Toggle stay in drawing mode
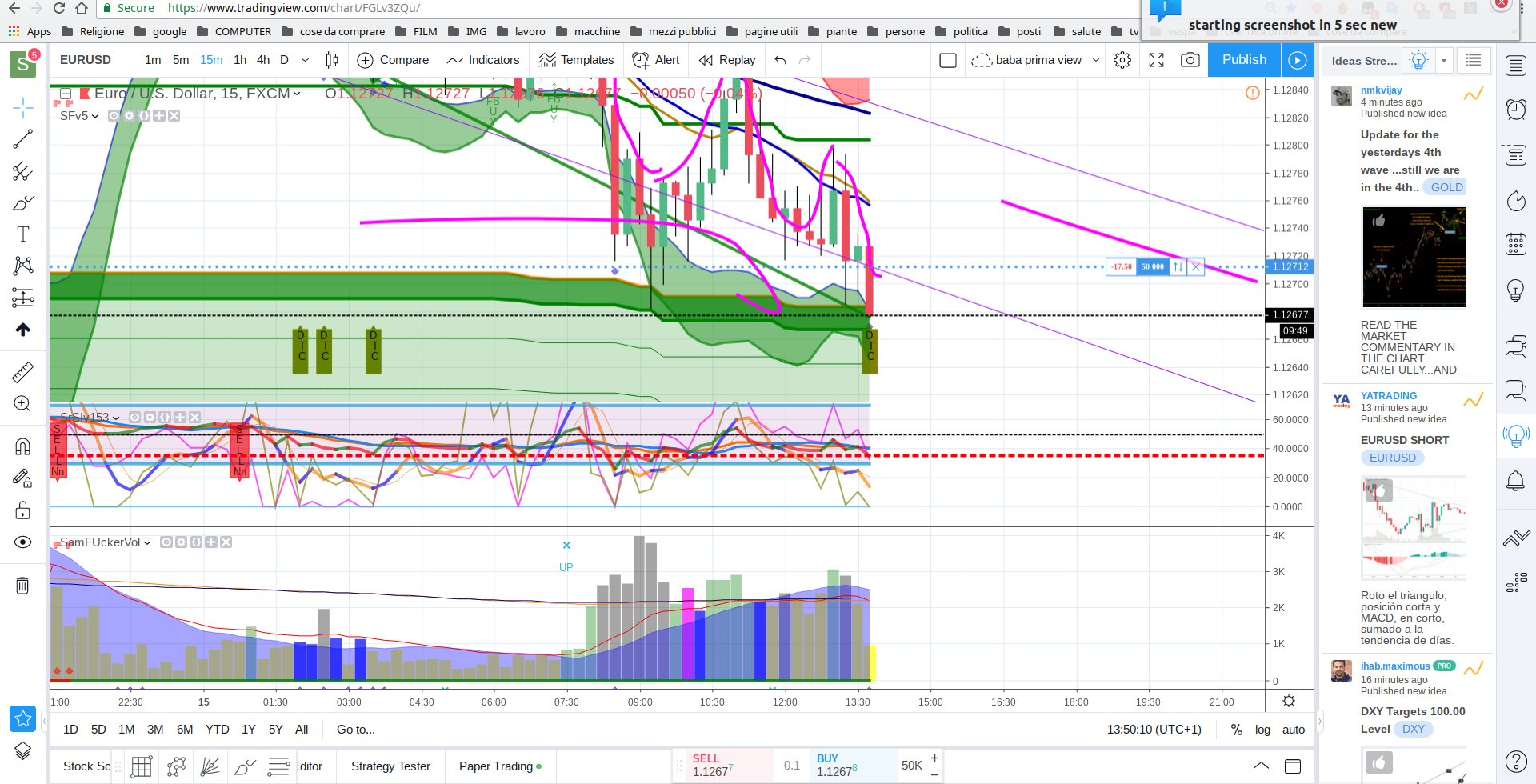 point(22,478)
